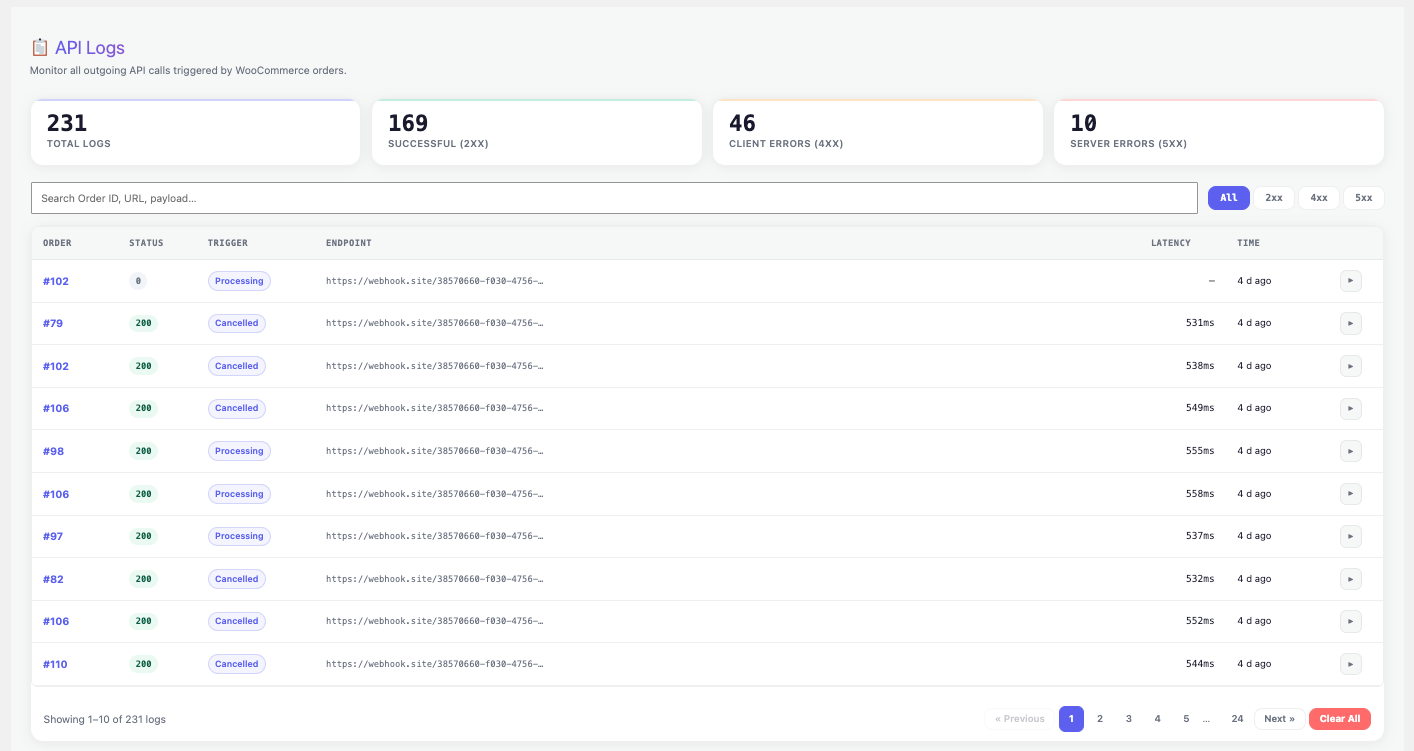The height and width of the screenshot is (751, 1414).
Task: Expand details for order #79 log
Action: click(1350, 323)
